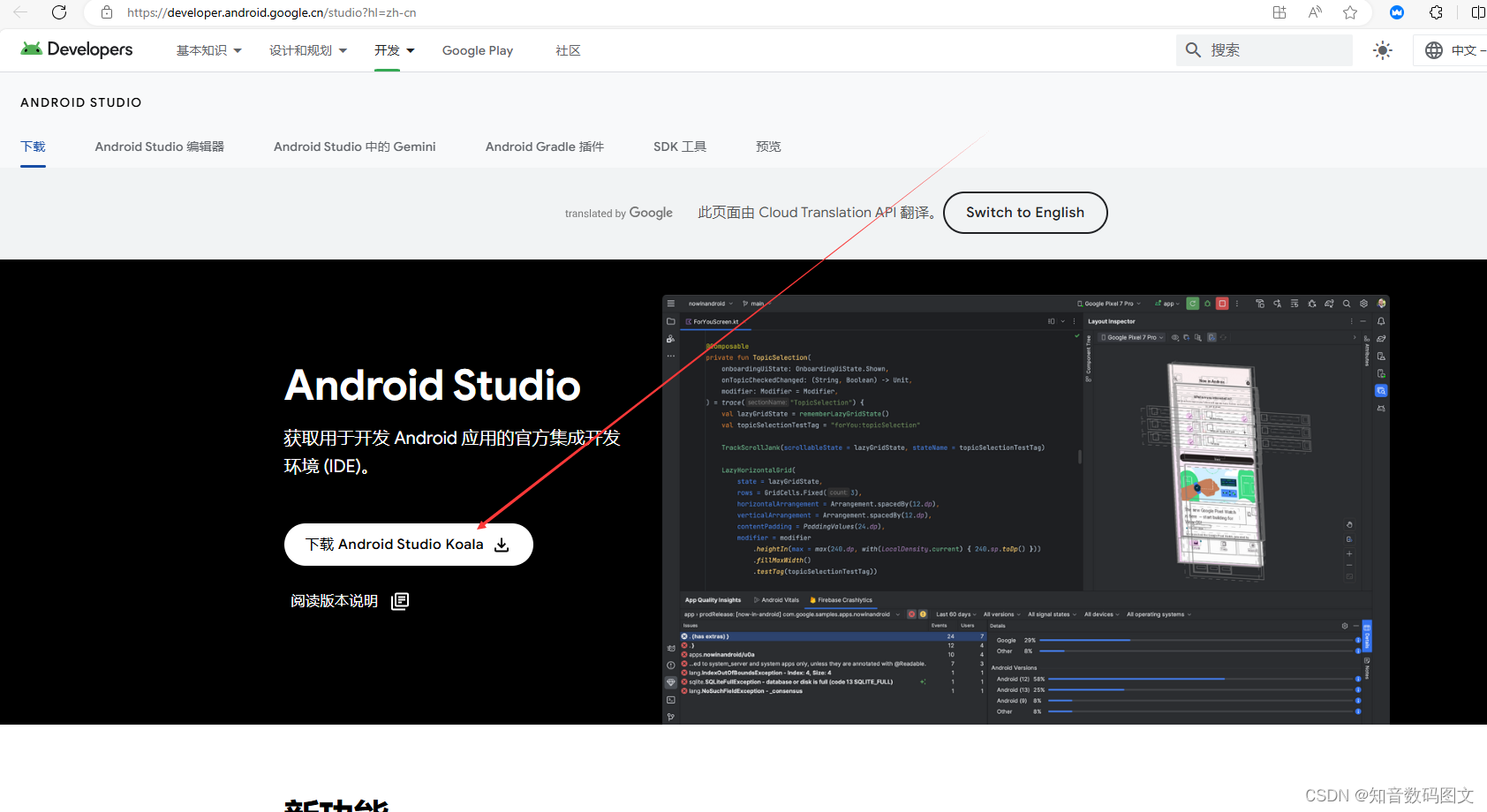Click the globe language icon

1433,49
